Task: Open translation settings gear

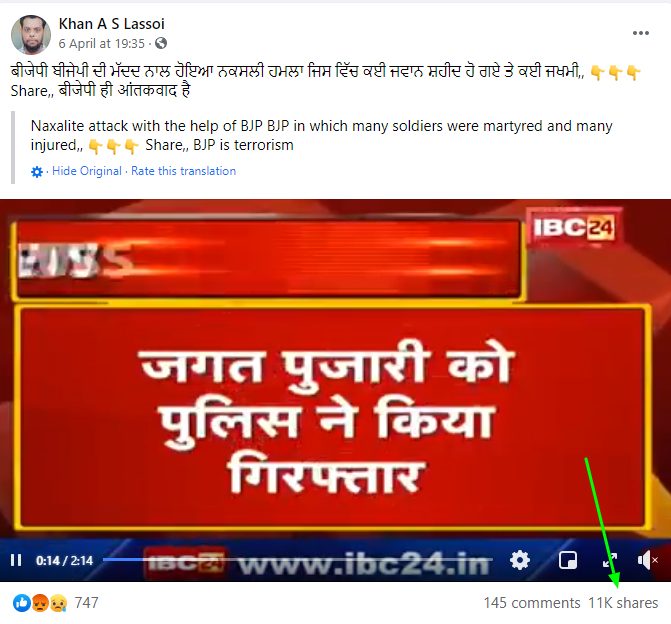Action: point(37,172)
